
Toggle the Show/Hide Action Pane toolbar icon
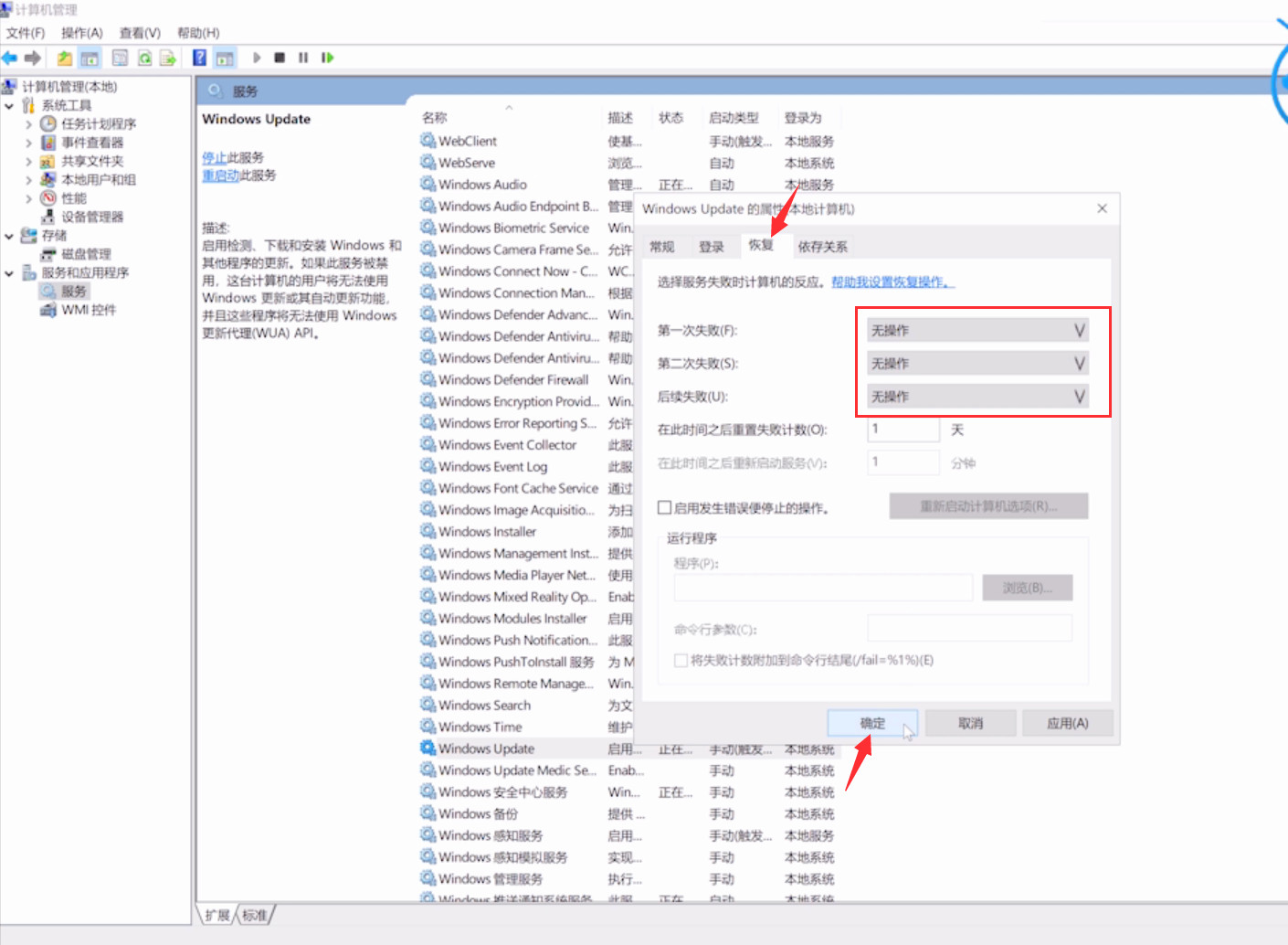225,58
